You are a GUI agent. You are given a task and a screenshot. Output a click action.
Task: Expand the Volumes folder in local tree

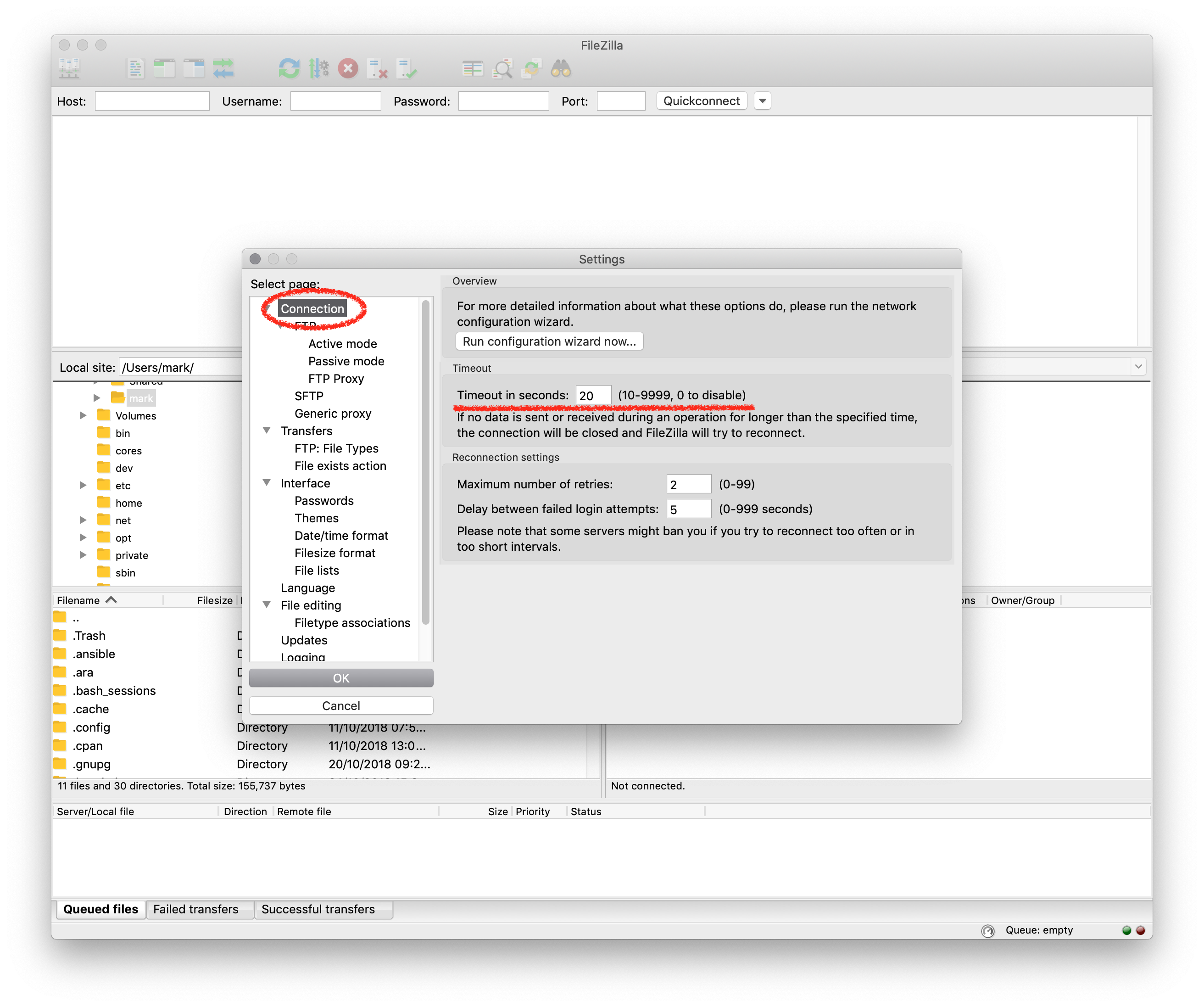(83, 415)
